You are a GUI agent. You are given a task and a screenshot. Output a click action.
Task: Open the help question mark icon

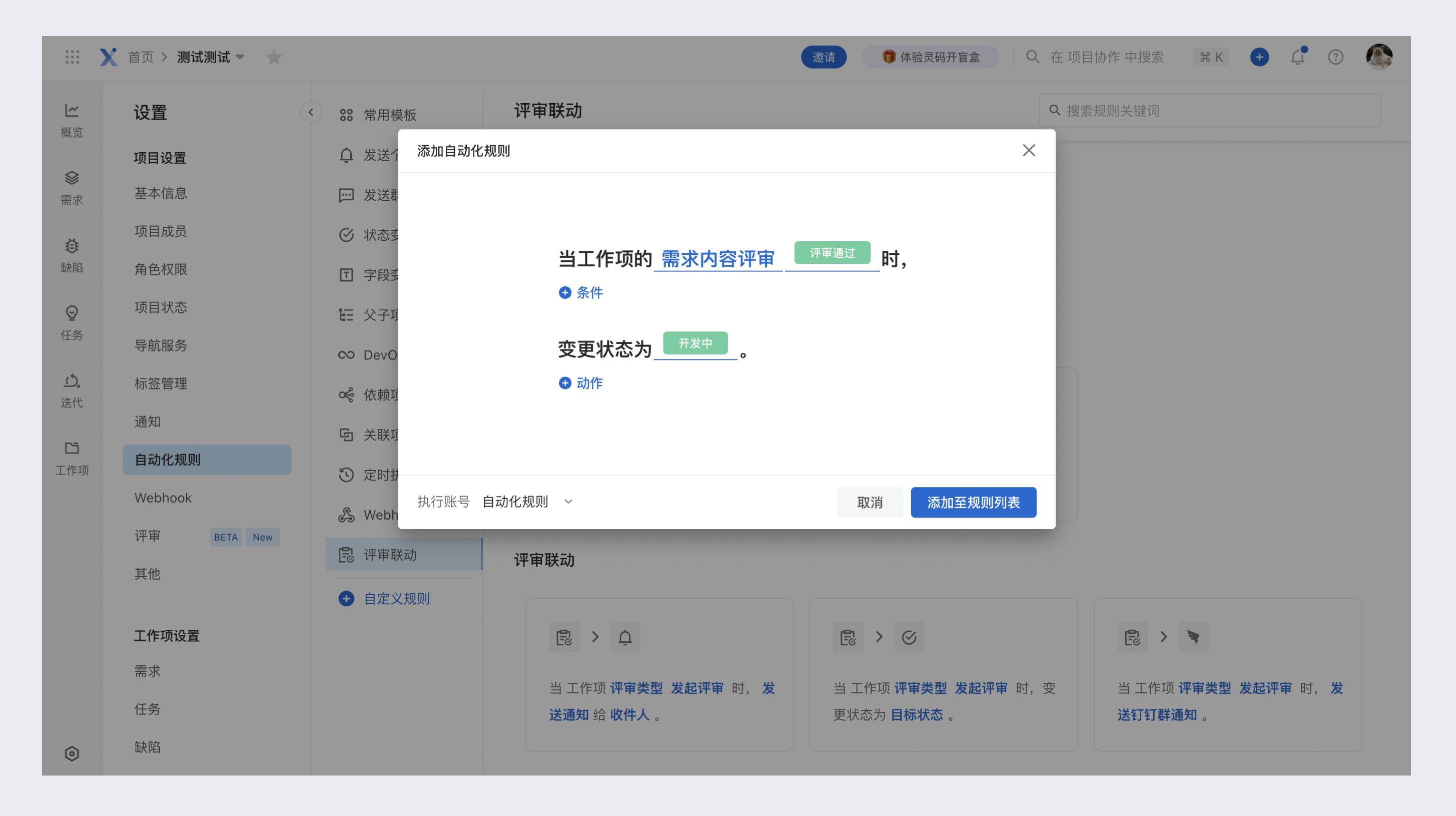1335,57
